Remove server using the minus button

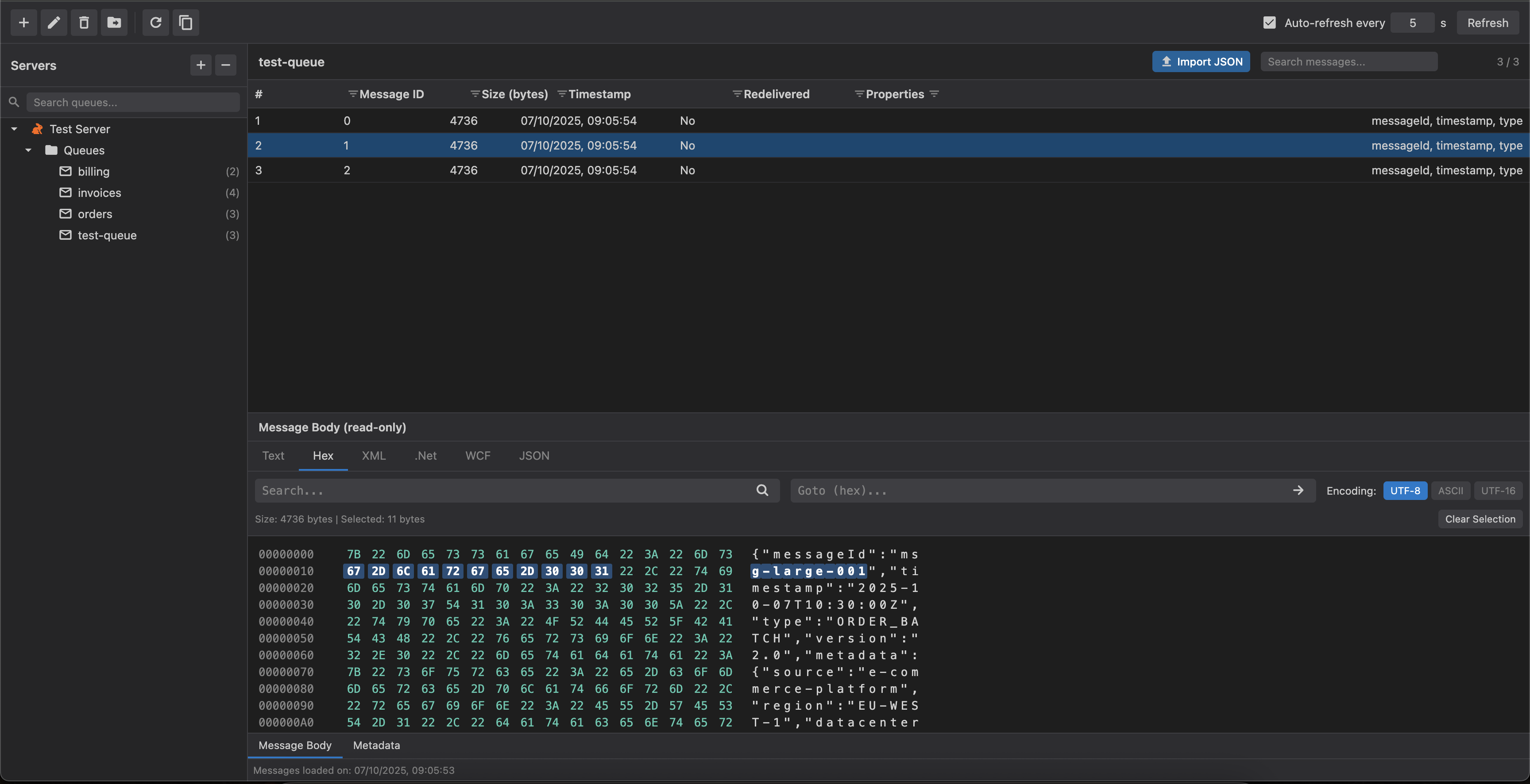[x=226, y=65]
